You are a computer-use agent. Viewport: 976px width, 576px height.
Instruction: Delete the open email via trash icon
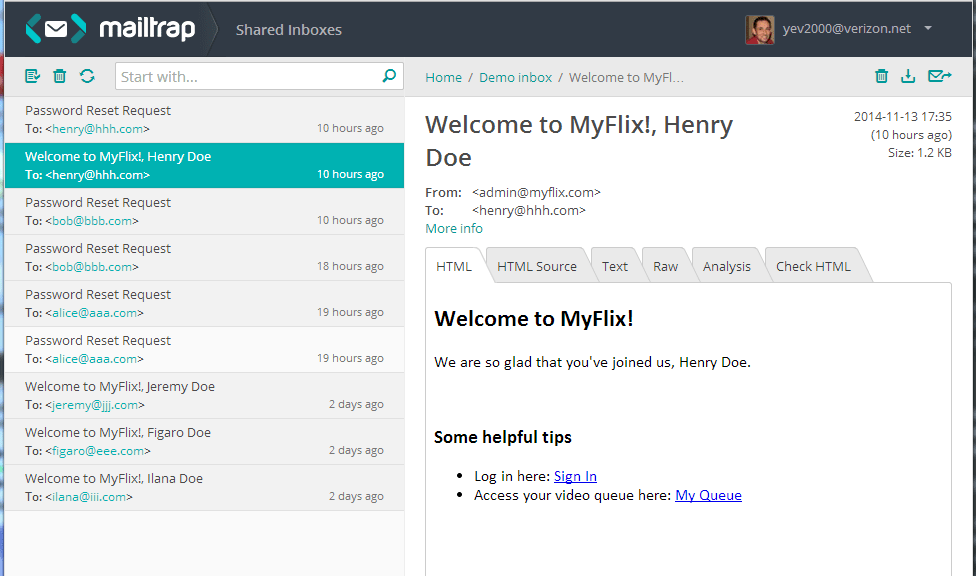click(x=881, y=76)
